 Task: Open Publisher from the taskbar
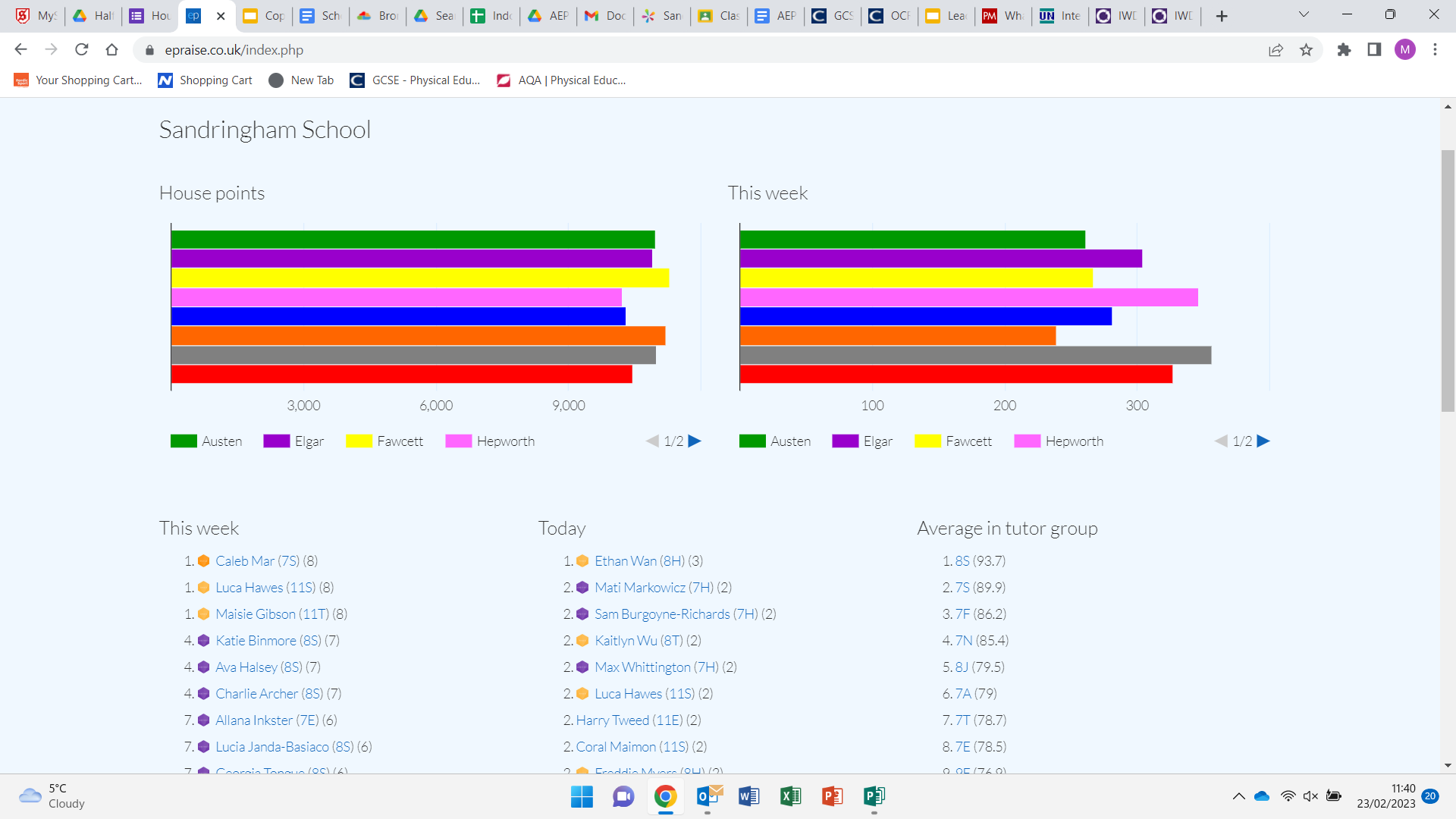874,796
